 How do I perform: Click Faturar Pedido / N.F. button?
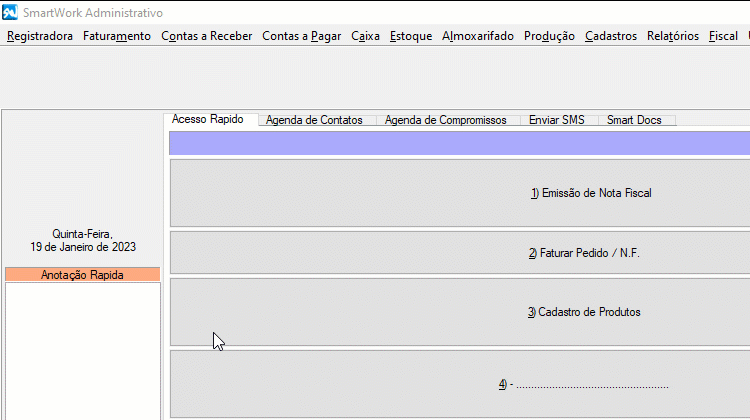(x=460, y=253)
